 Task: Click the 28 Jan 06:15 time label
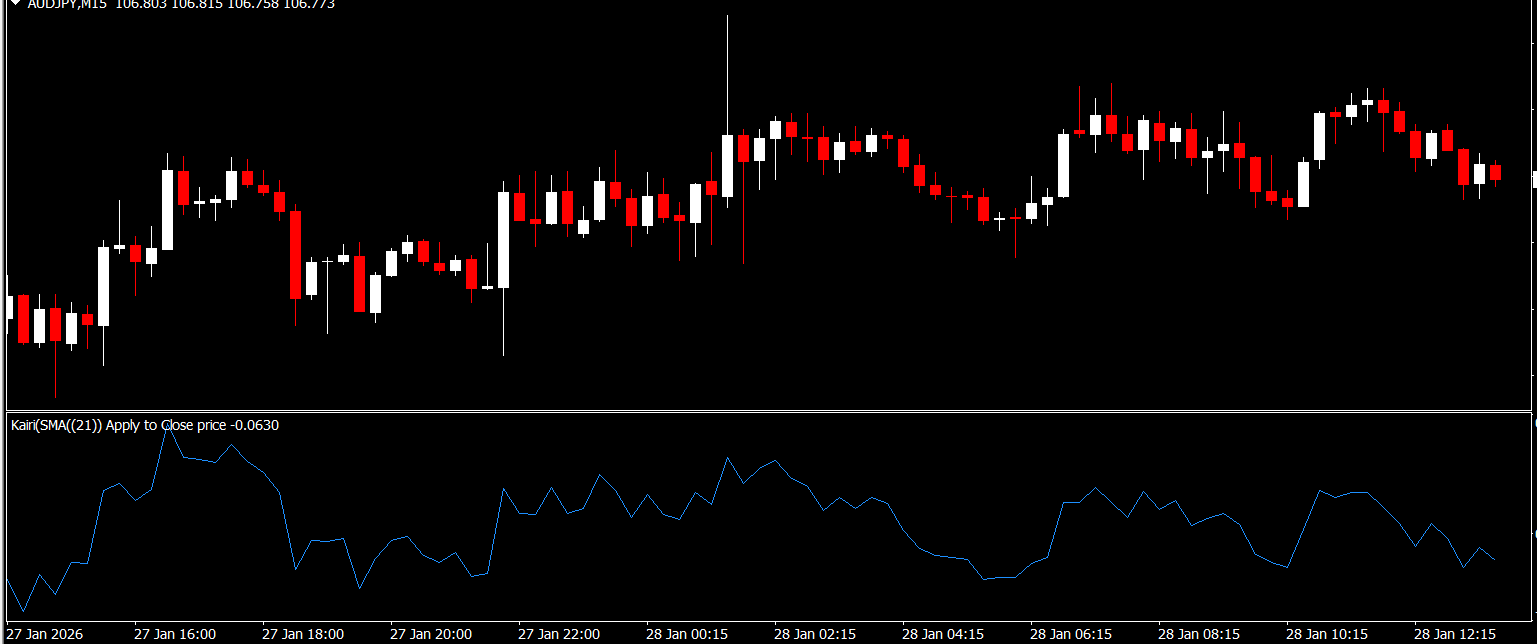click(x=1071, y=634)
